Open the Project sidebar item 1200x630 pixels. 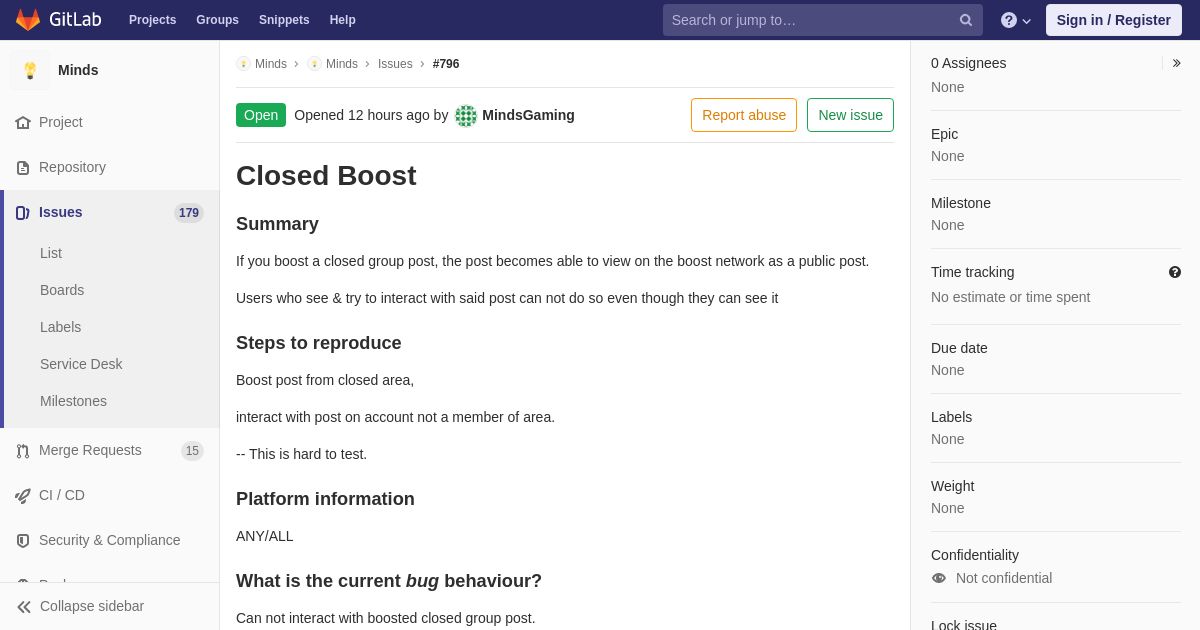(61, 122)
